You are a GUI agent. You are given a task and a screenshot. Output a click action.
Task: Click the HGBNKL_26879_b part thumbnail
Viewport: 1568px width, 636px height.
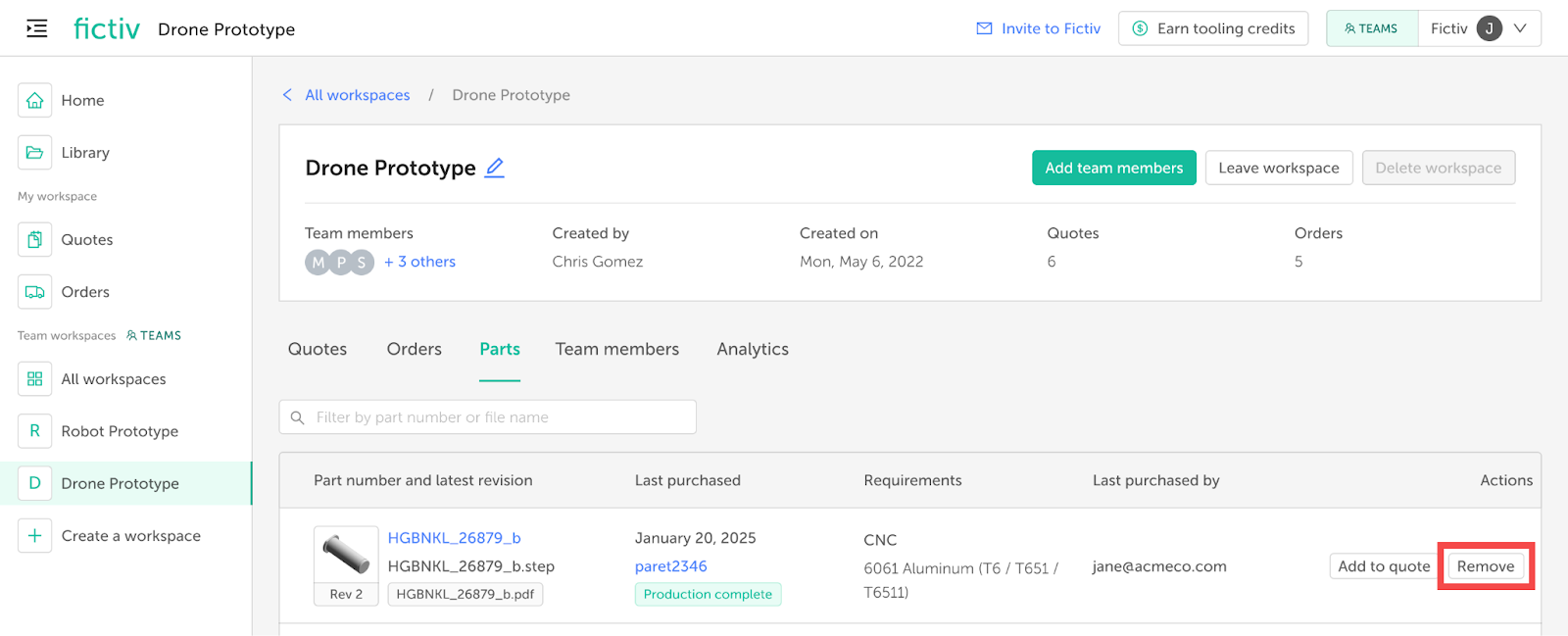(x=346, y=555)
